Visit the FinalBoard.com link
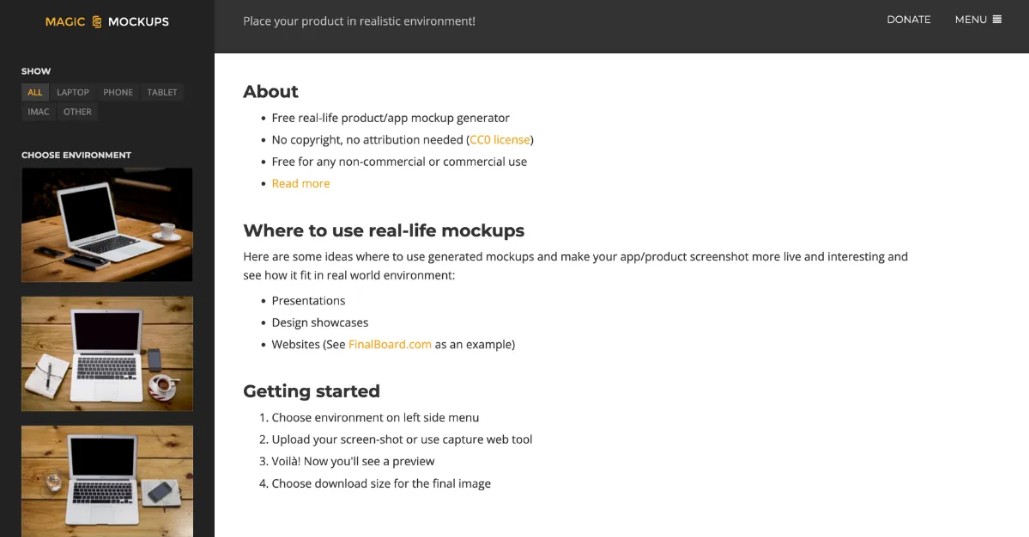Screen dimensions: 1029x537 click(x=390, y=345)
